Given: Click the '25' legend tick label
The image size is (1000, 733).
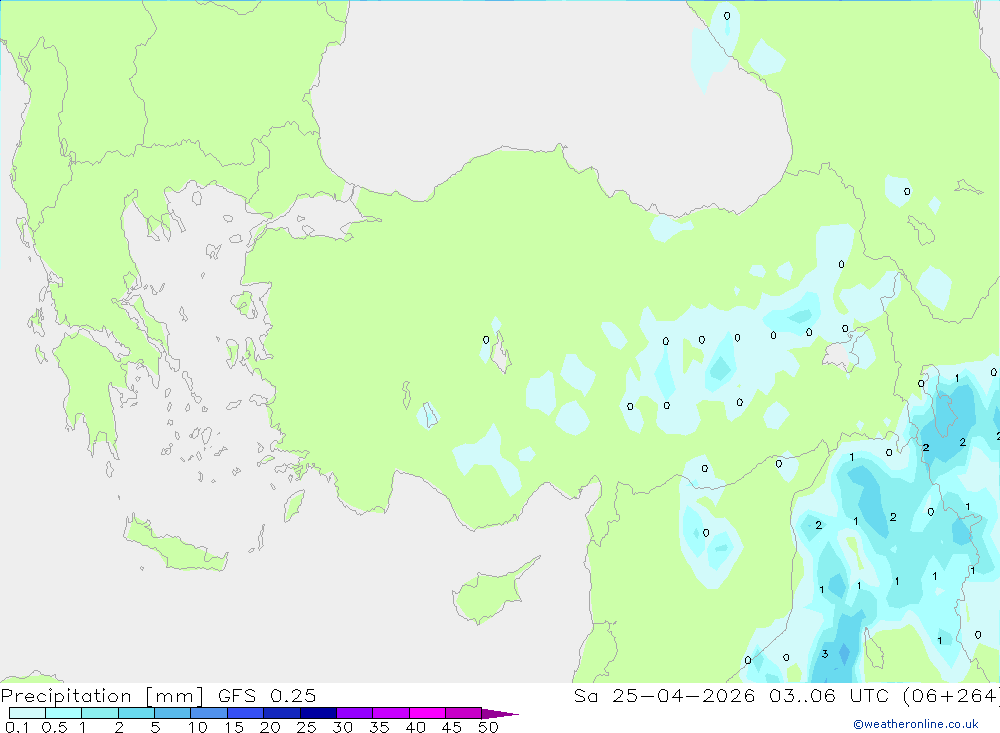Looking at the screenshot, I should click(x=307, y=727).
